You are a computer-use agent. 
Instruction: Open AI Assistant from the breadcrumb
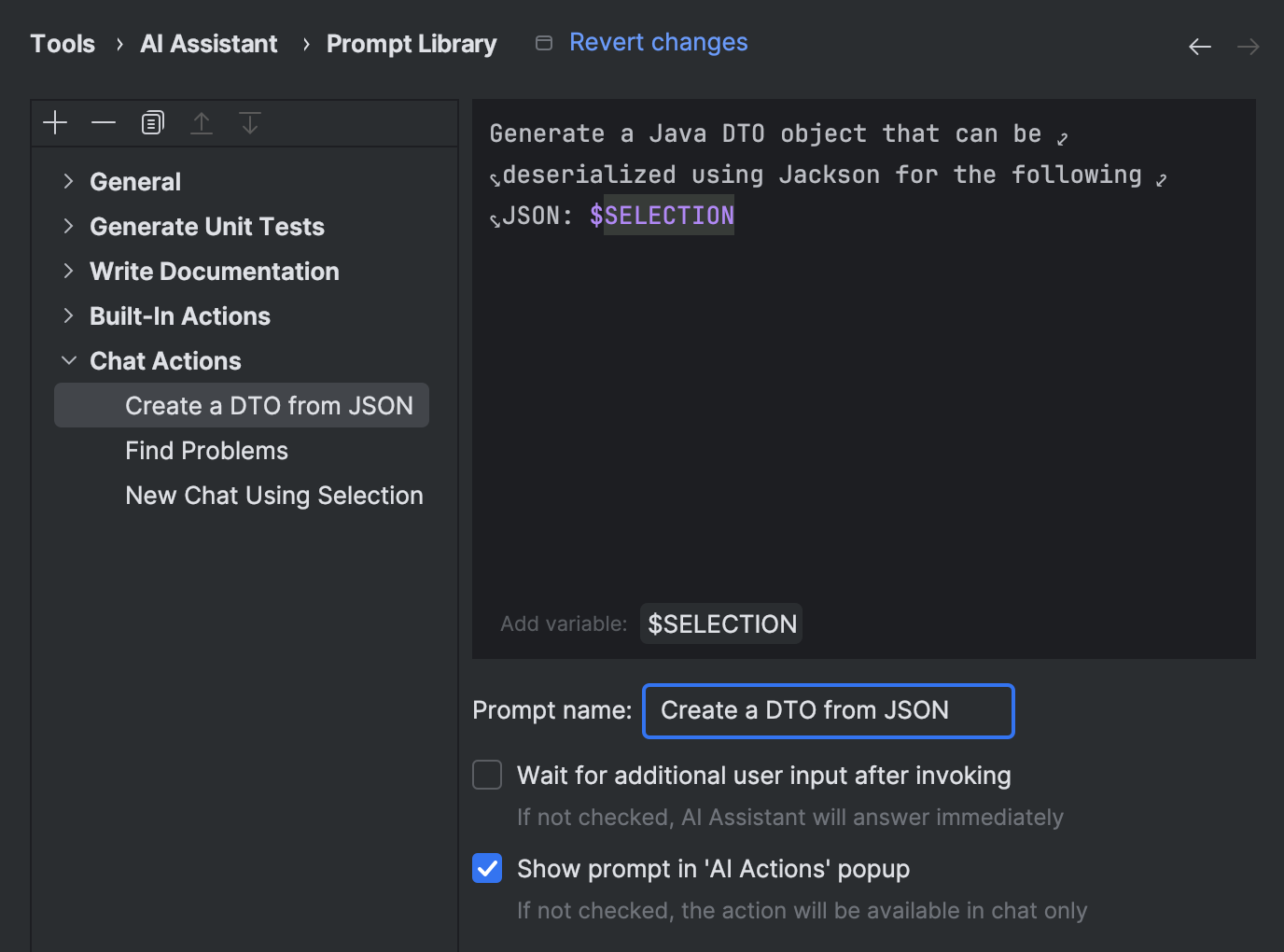[208, 43]
